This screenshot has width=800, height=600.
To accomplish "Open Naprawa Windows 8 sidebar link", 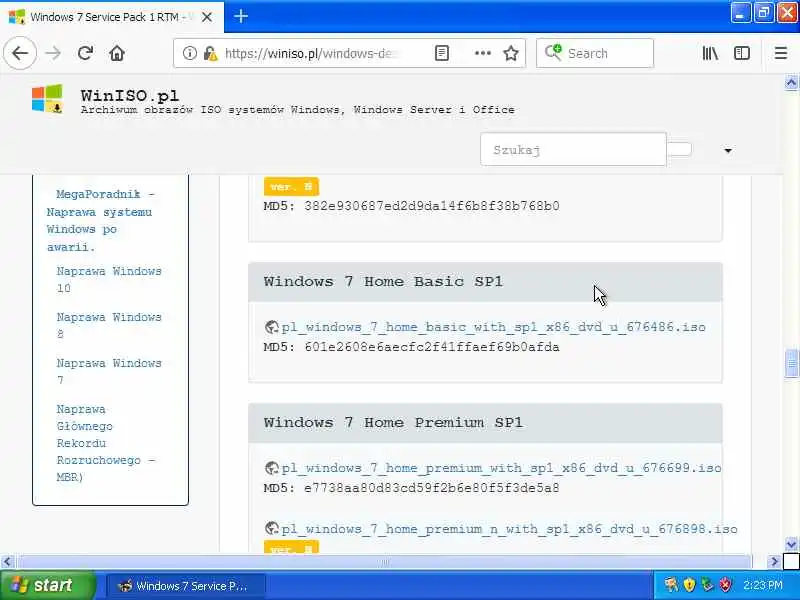I will 109,326.
